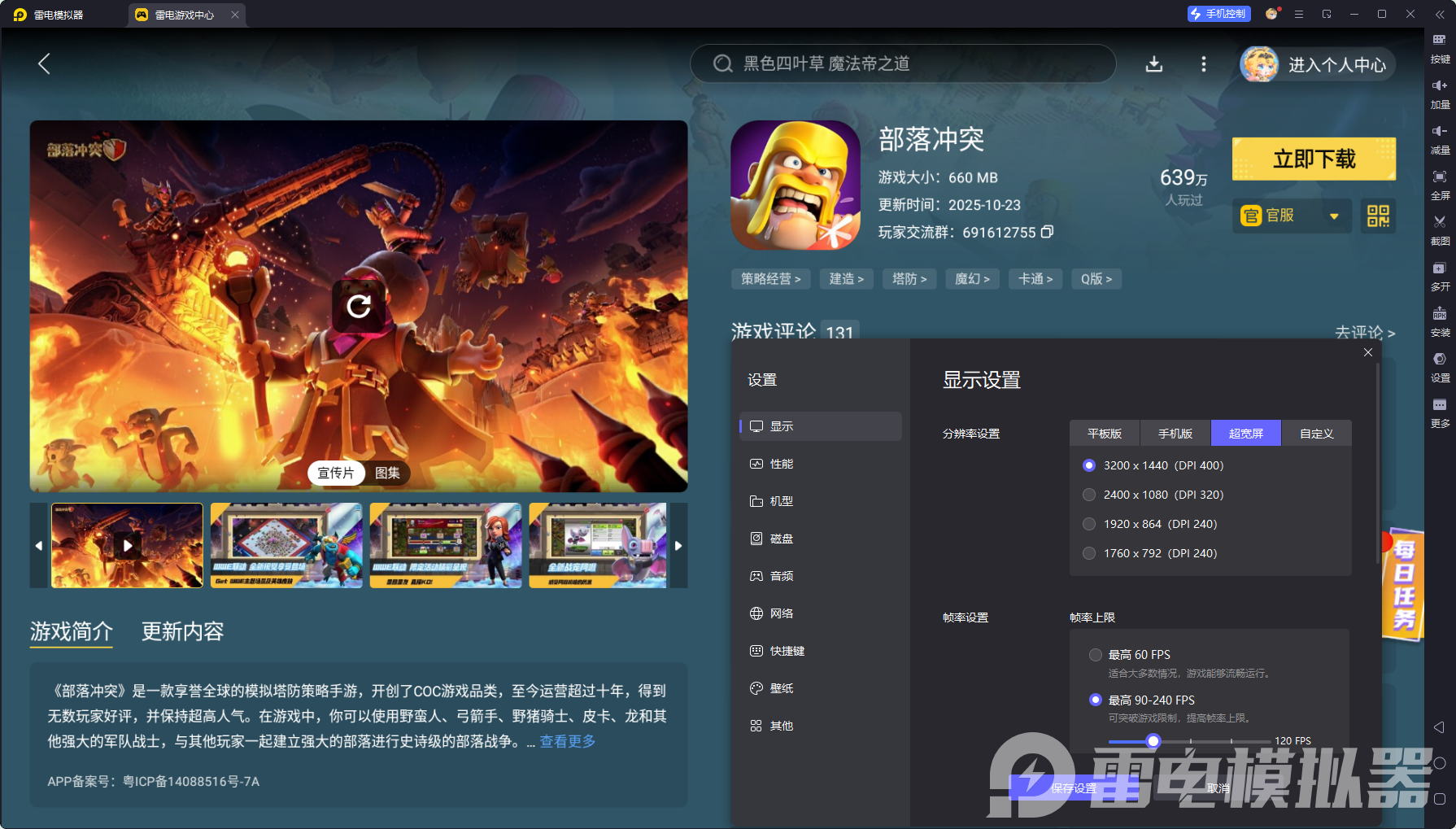The width and height of the screenshot is (1456, 829).
Task: Open the 策略经营 category tag
Action: coord(770,279)
